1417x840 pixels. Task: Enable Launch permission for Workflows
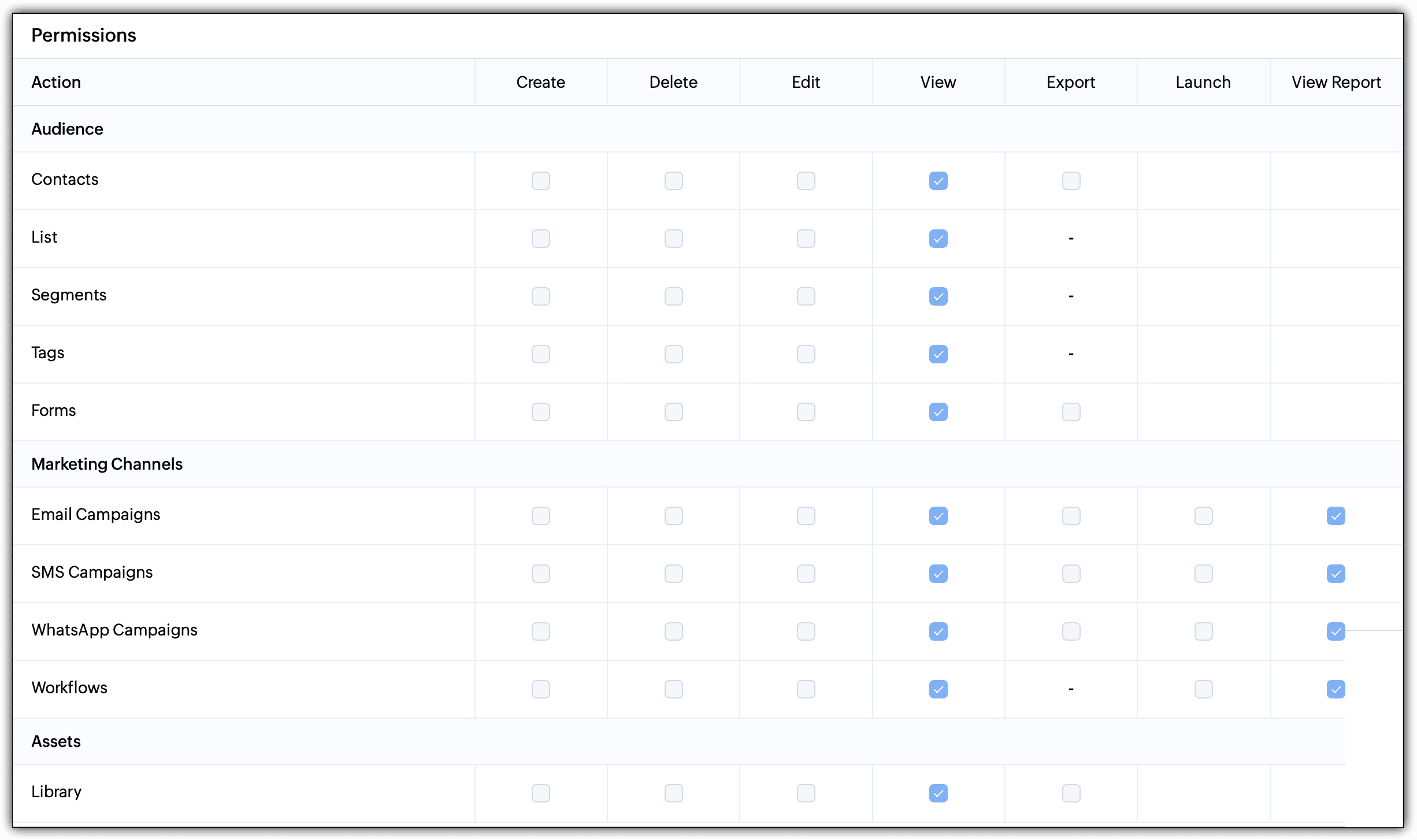[1203, 689]
